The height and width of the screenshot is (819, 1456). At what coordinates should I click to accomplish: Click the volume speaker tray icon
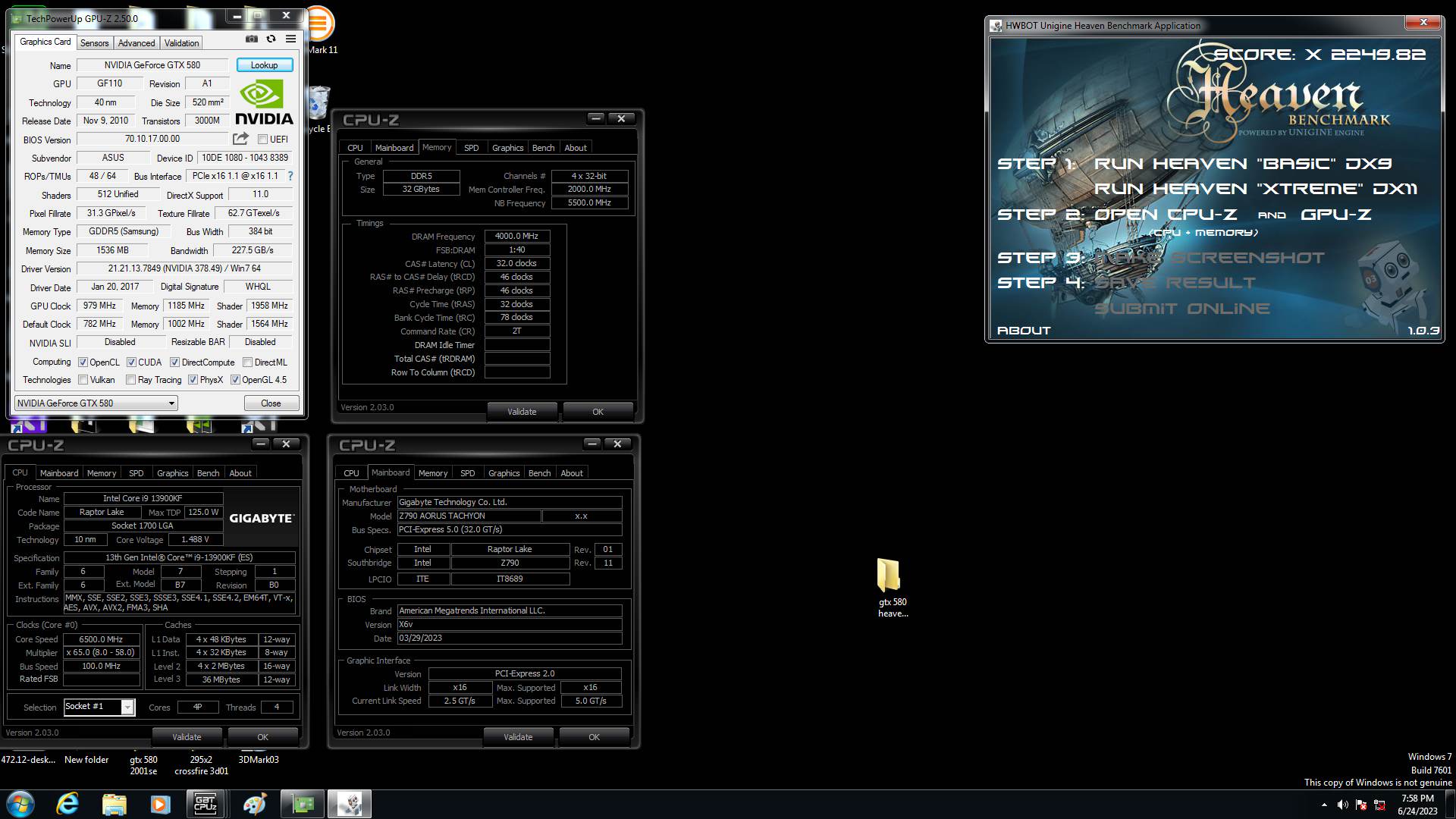tap(1342, 805)
